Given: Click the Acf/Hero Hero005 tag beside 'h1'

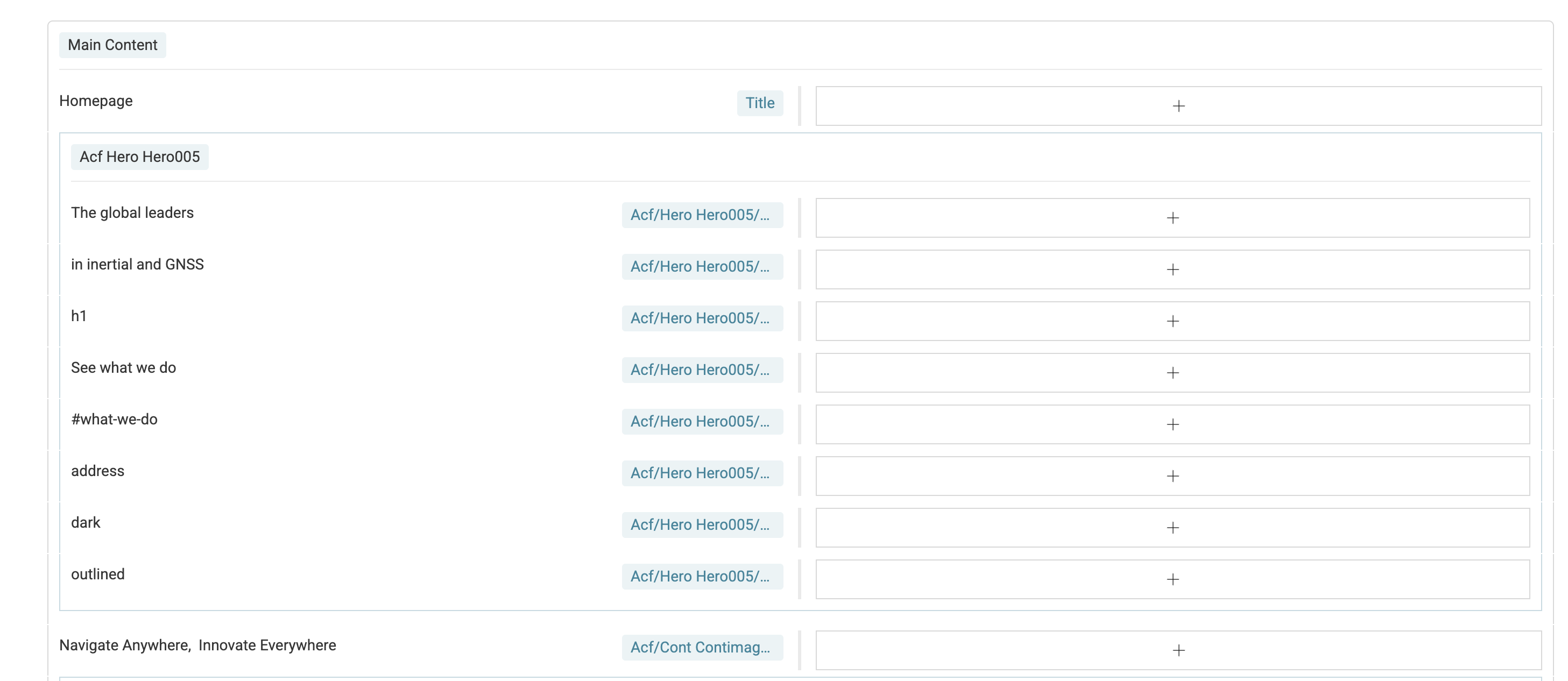Looking at the screenshot, I should pyautogui.click(x=702, y=319).
